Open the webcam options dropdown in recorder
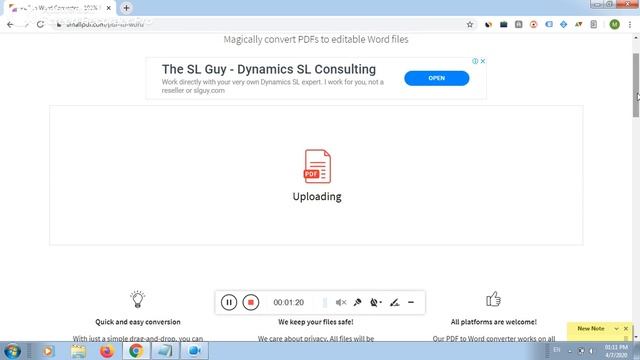This screenshot has width=640, height=360. pyautogui.click(x=376, y=302)
